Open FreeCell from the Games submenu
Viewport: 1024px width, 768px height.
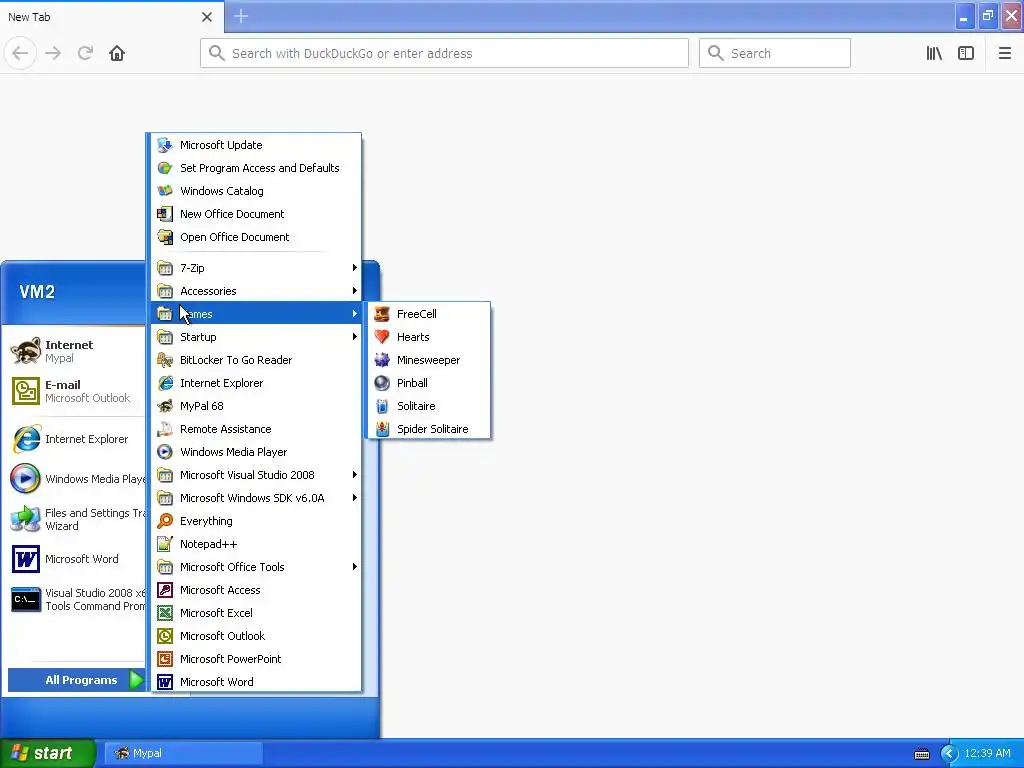[x=429, y=314]
